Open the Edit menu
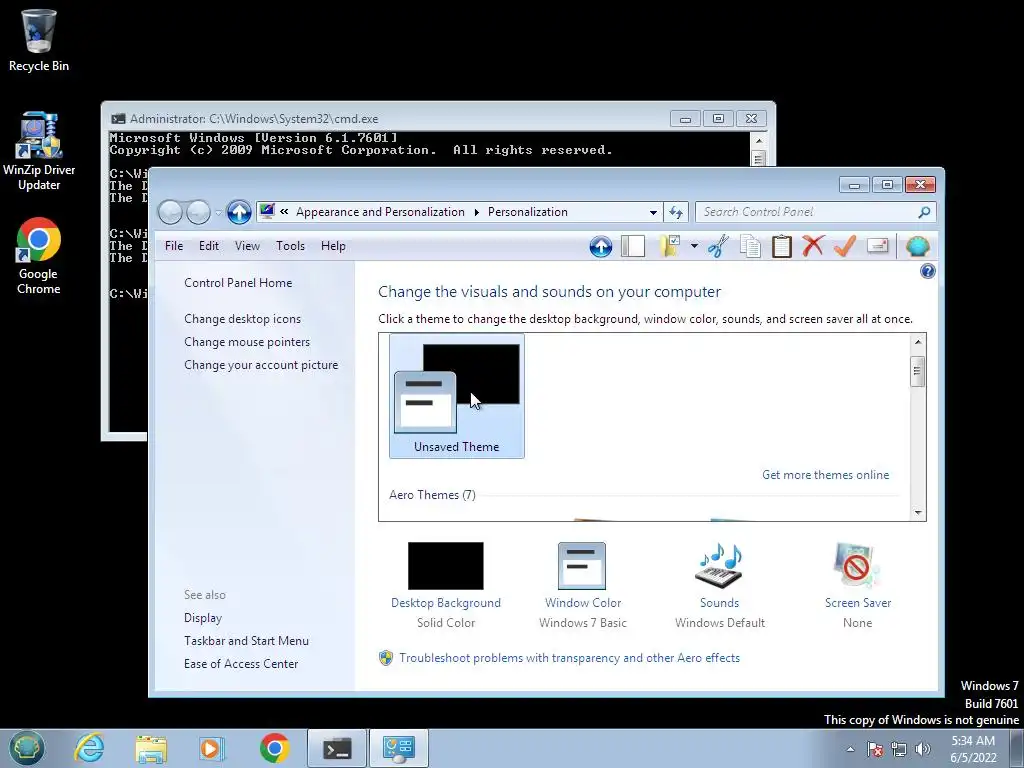The image size is (1024, 768). pos(209,246)
